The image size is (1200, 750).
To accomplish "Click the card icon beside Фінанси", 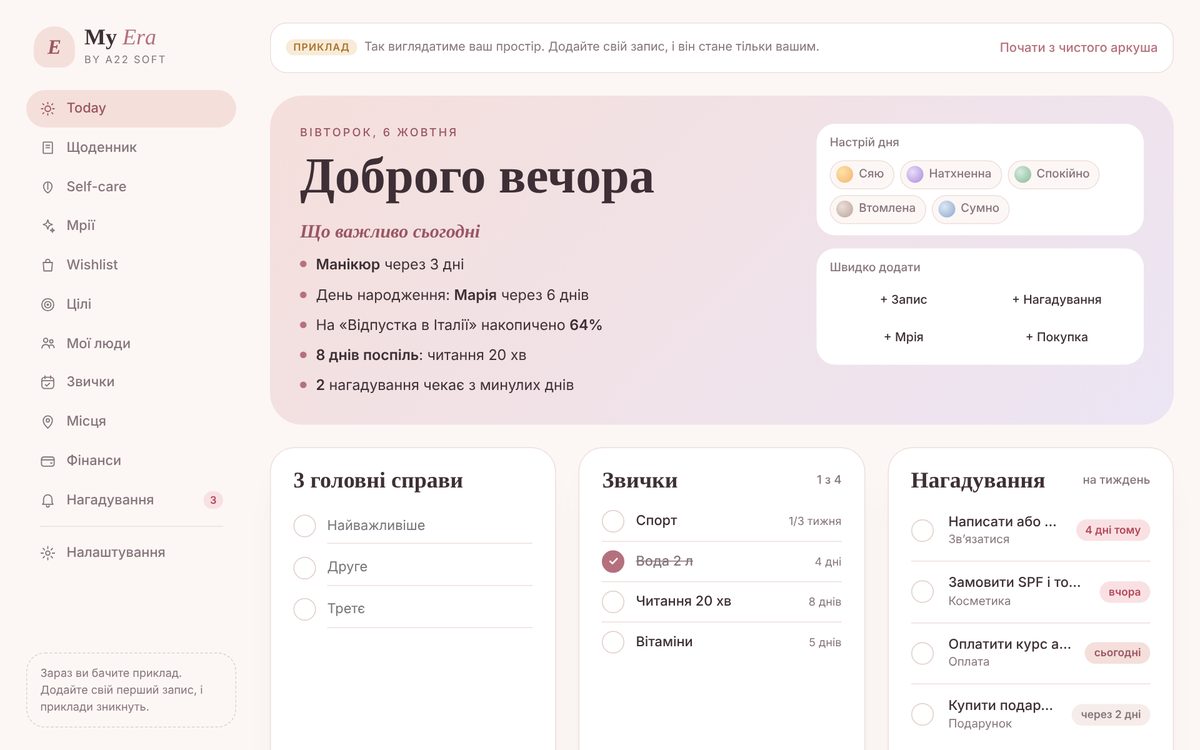I will tap(48, 461).
